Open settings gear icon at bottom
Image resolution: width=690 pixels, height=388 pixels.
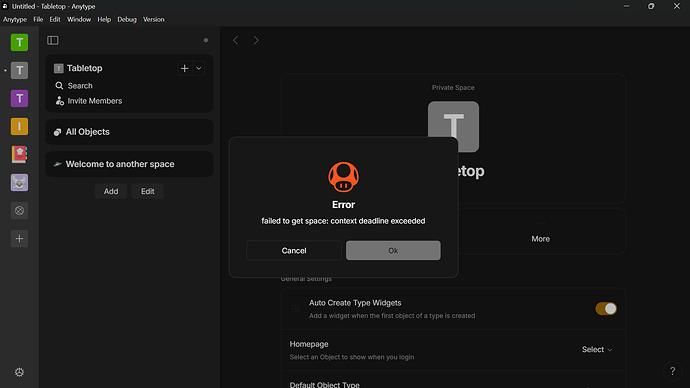[x=19, y=372]
